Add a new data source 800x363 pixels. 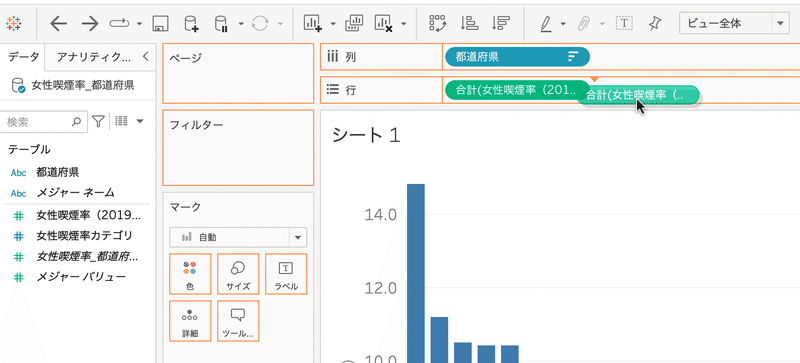191,23
